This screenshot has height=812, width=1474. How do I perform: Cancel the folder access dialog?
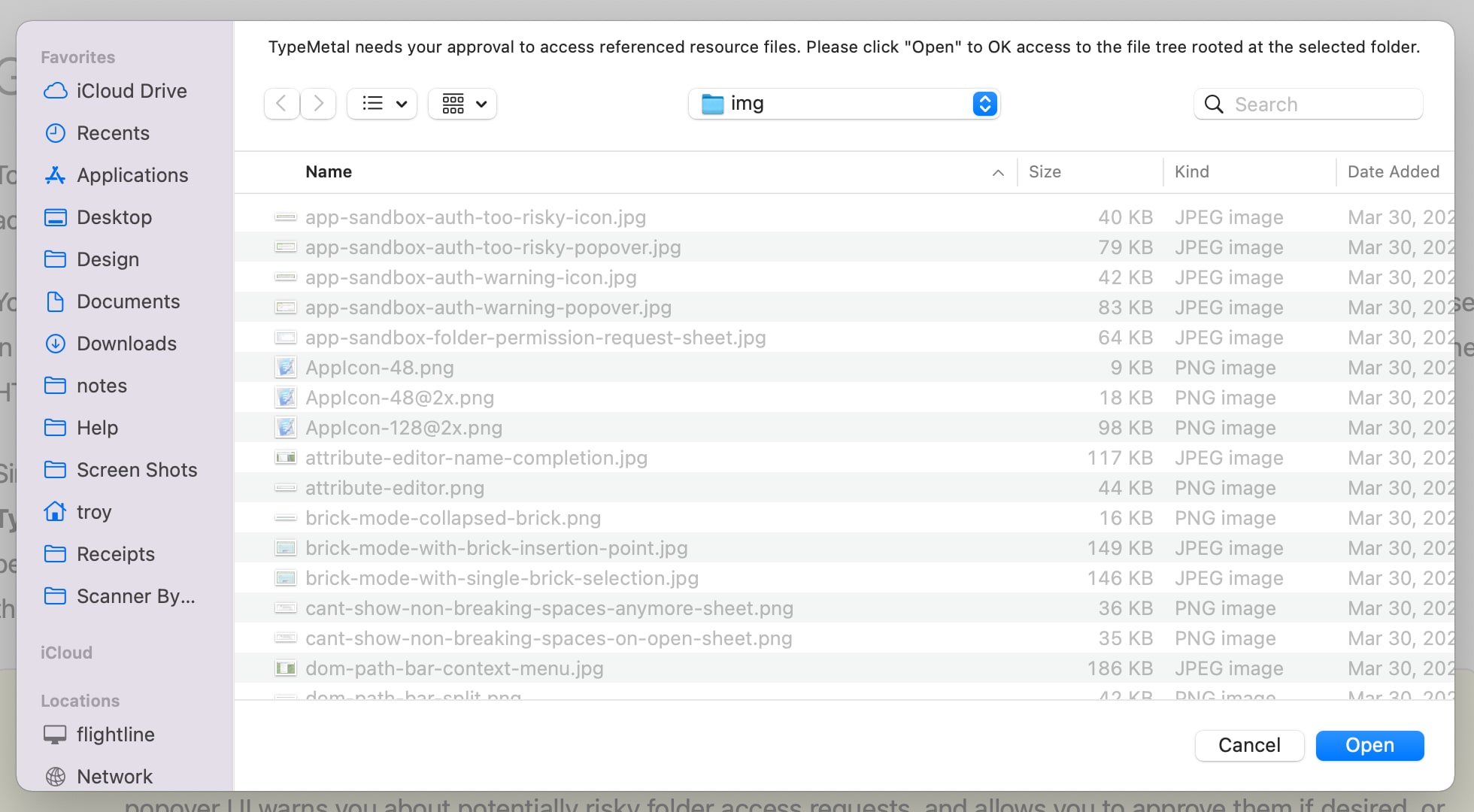(1249, 745)
